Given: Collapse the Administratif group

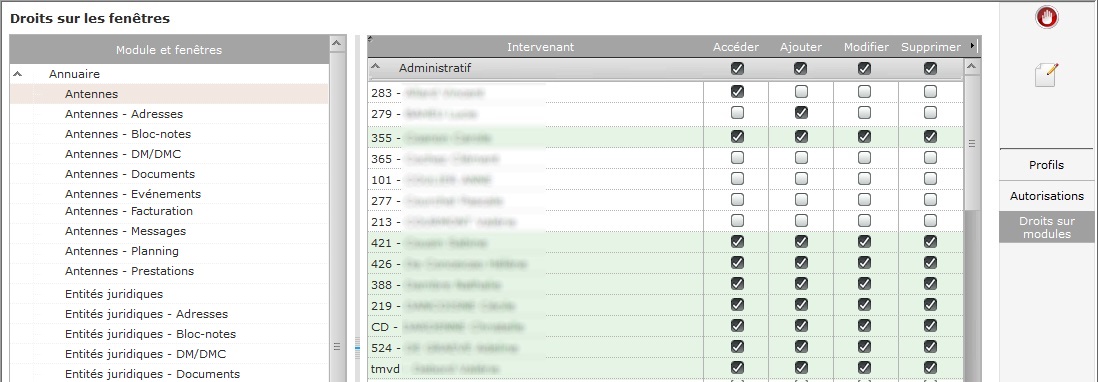Looking at the screenshot, I should click(375, 68).
